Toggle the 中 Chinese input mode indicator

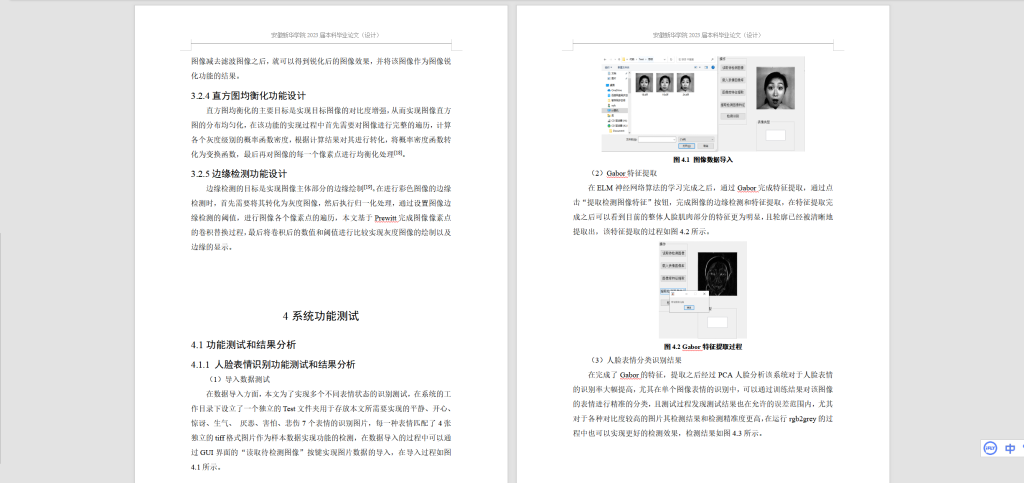click(x=1010, y=448)
